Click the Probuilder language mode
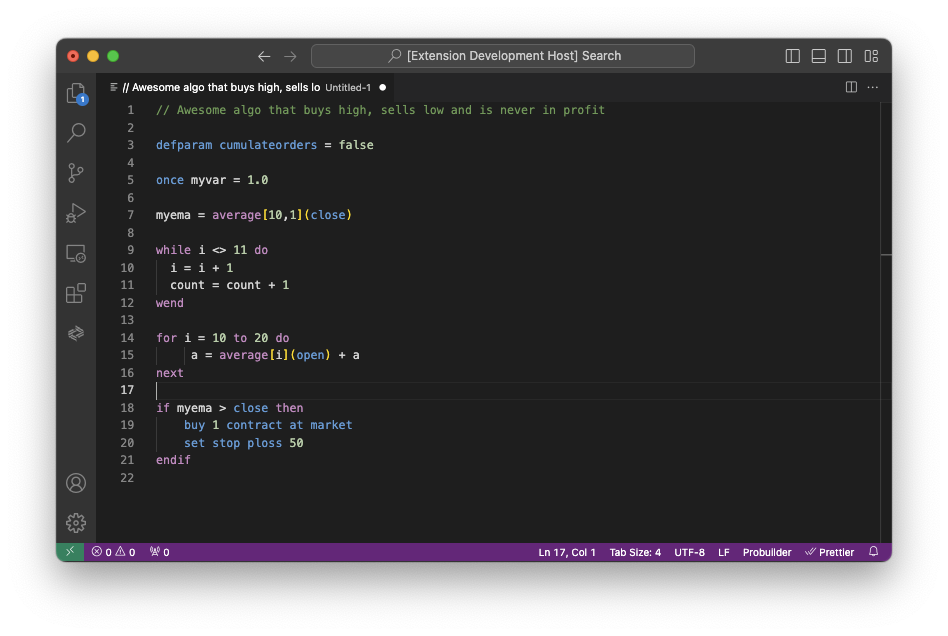The image size is (948, 636). (x=767, y=552)
